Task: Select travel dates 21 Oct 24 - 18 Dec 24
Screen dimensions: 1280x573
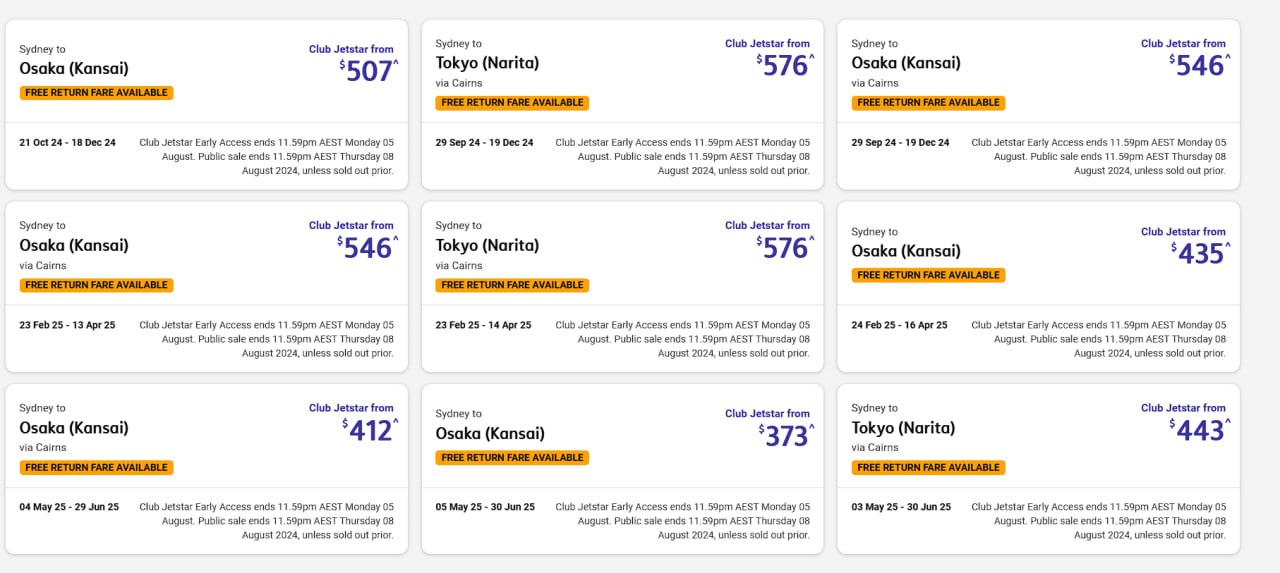Action: (67, 143)
